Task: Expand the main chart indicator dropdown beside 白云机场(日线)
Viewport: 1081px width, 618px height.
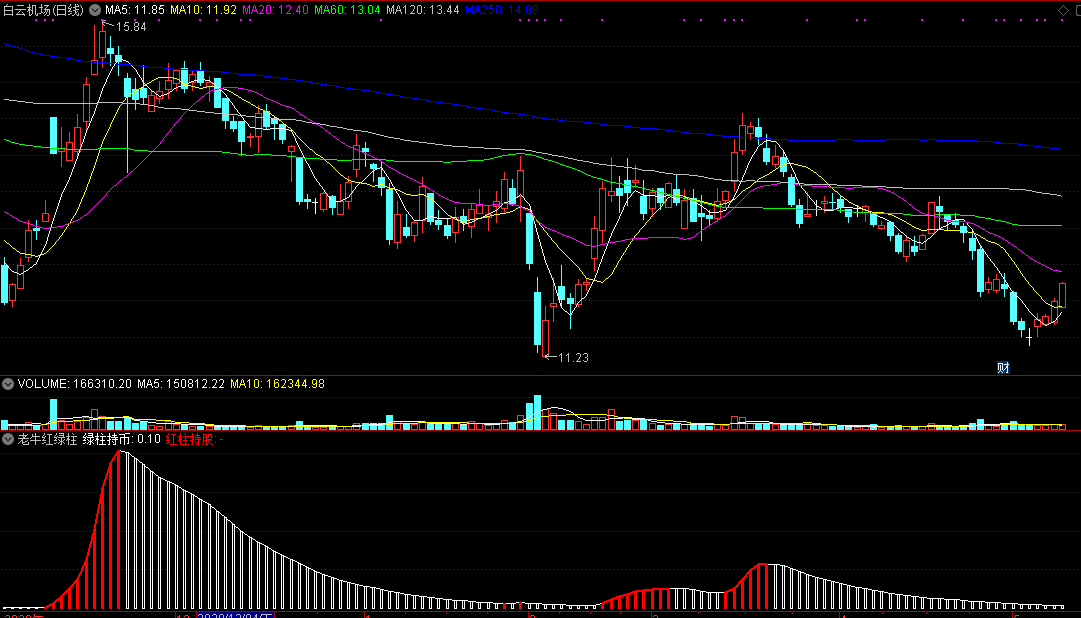Action: click(x=95, y=10)
